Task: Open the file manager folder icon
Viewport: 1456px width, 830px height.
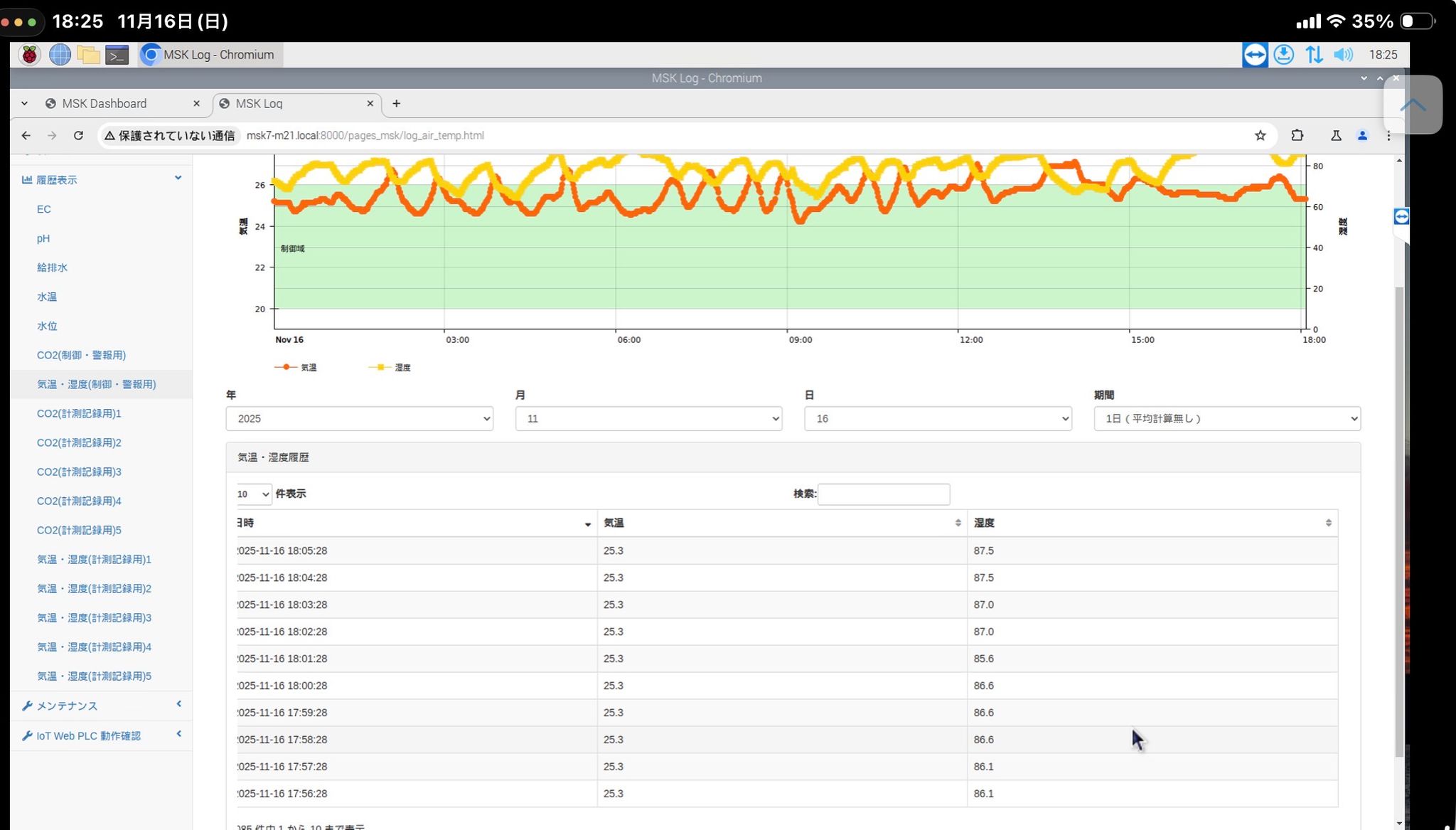Action: point(88,55)
